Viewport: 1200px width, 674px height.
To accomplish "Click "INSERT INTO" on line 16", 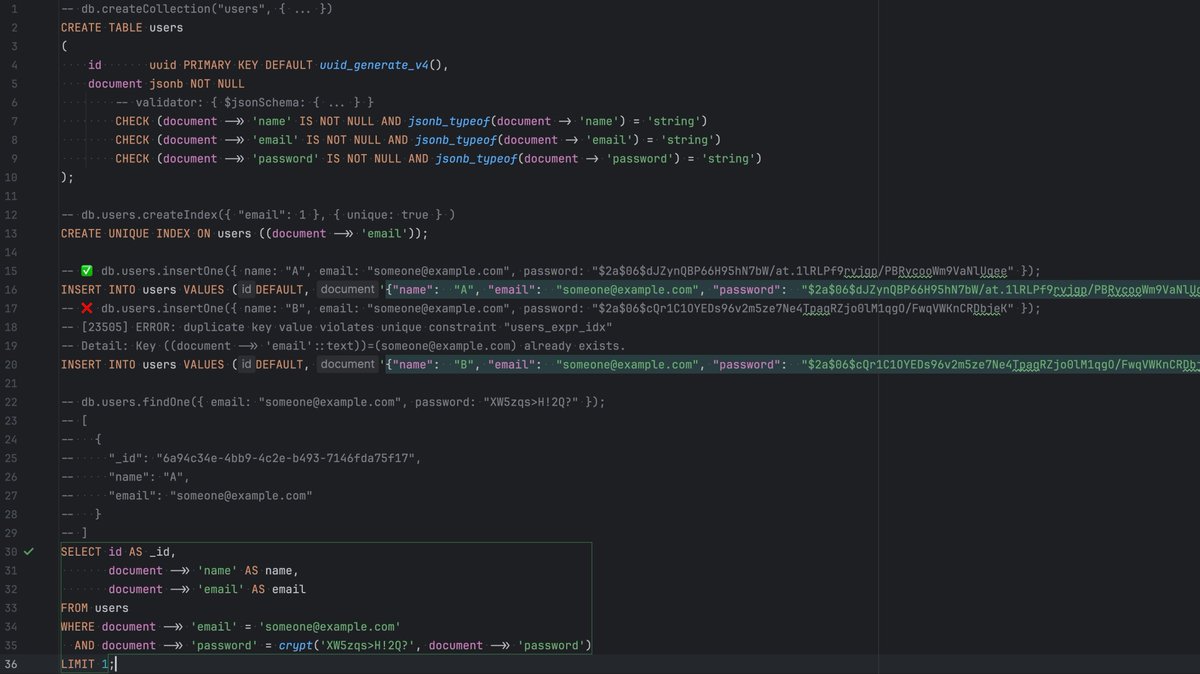I will 98,290.
